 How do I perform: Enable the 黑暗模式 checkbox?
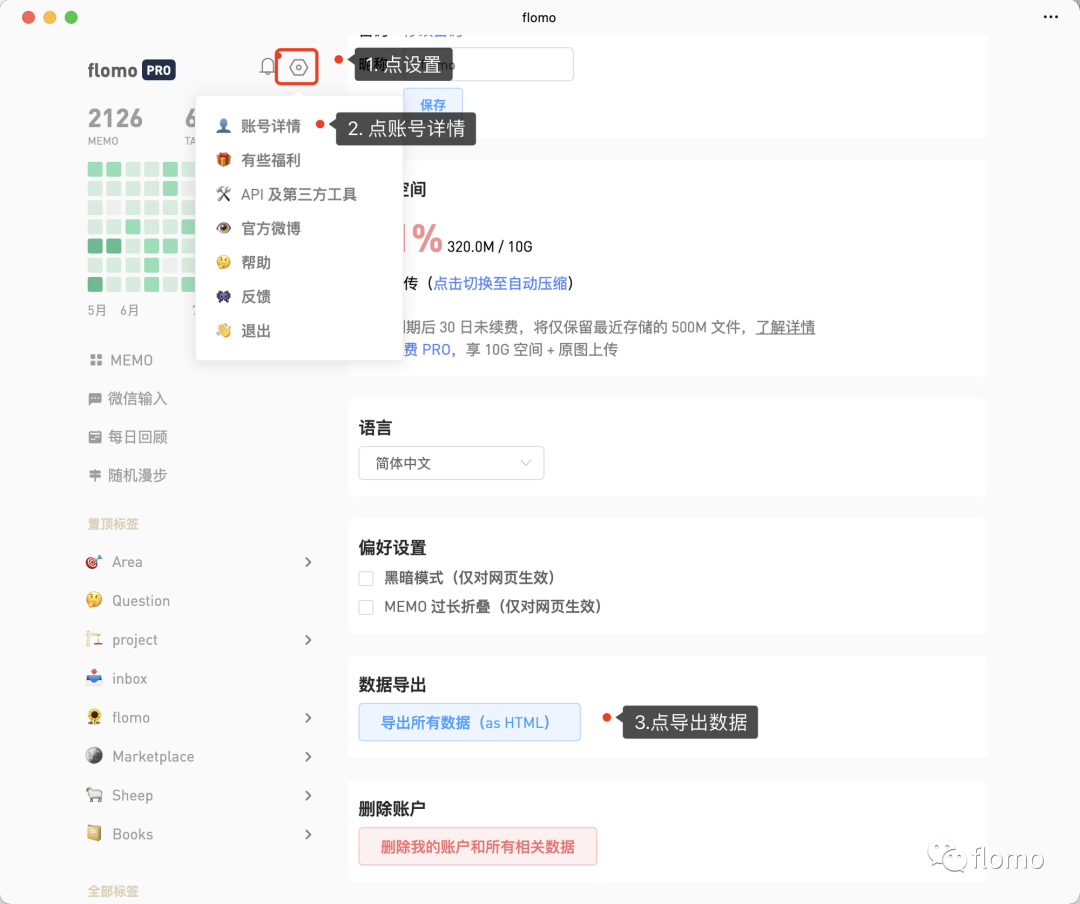(x=366, y=578)
